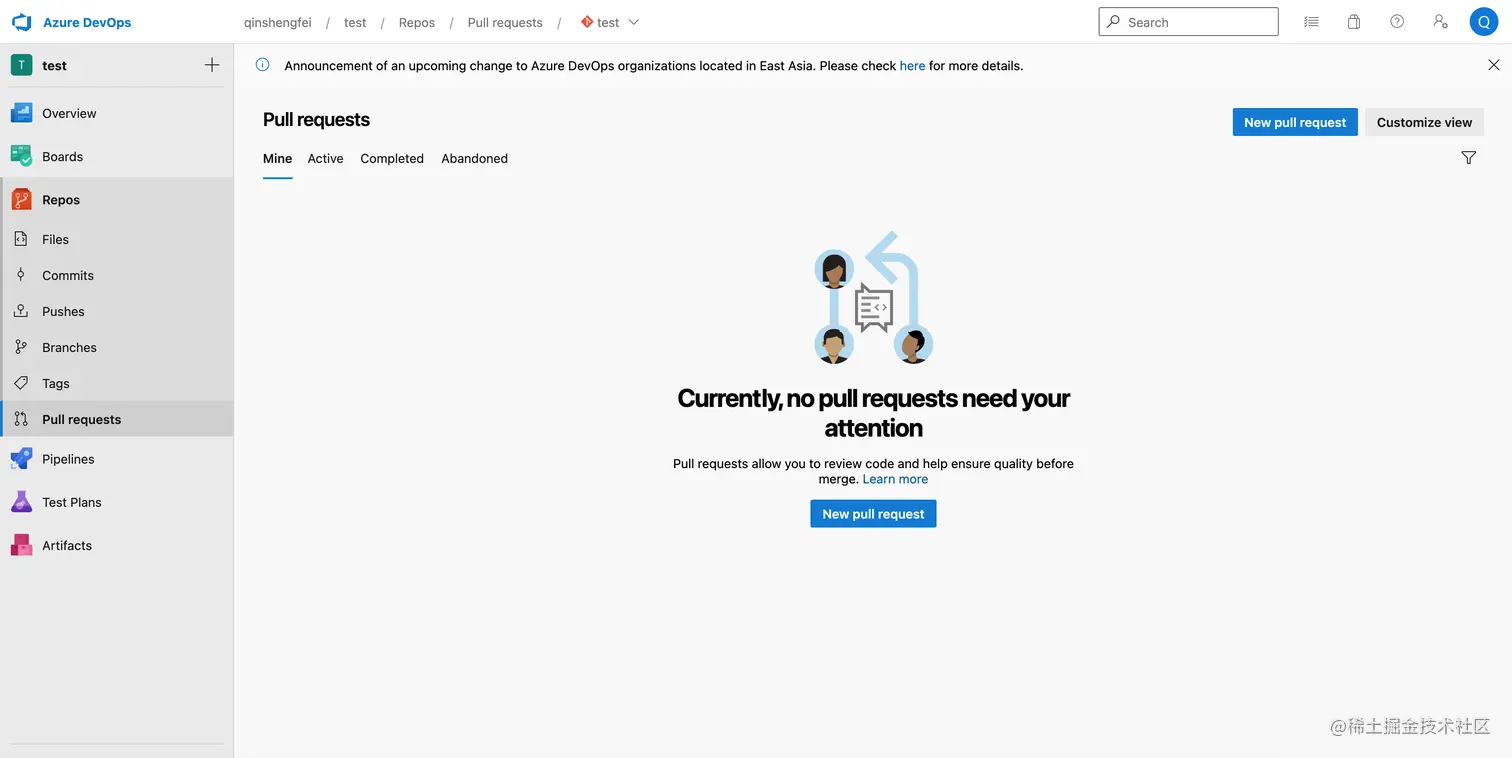Close the announcement banner
Image resolution: width=1512 pixels, height=758 pixels.
pos(1494,65)
